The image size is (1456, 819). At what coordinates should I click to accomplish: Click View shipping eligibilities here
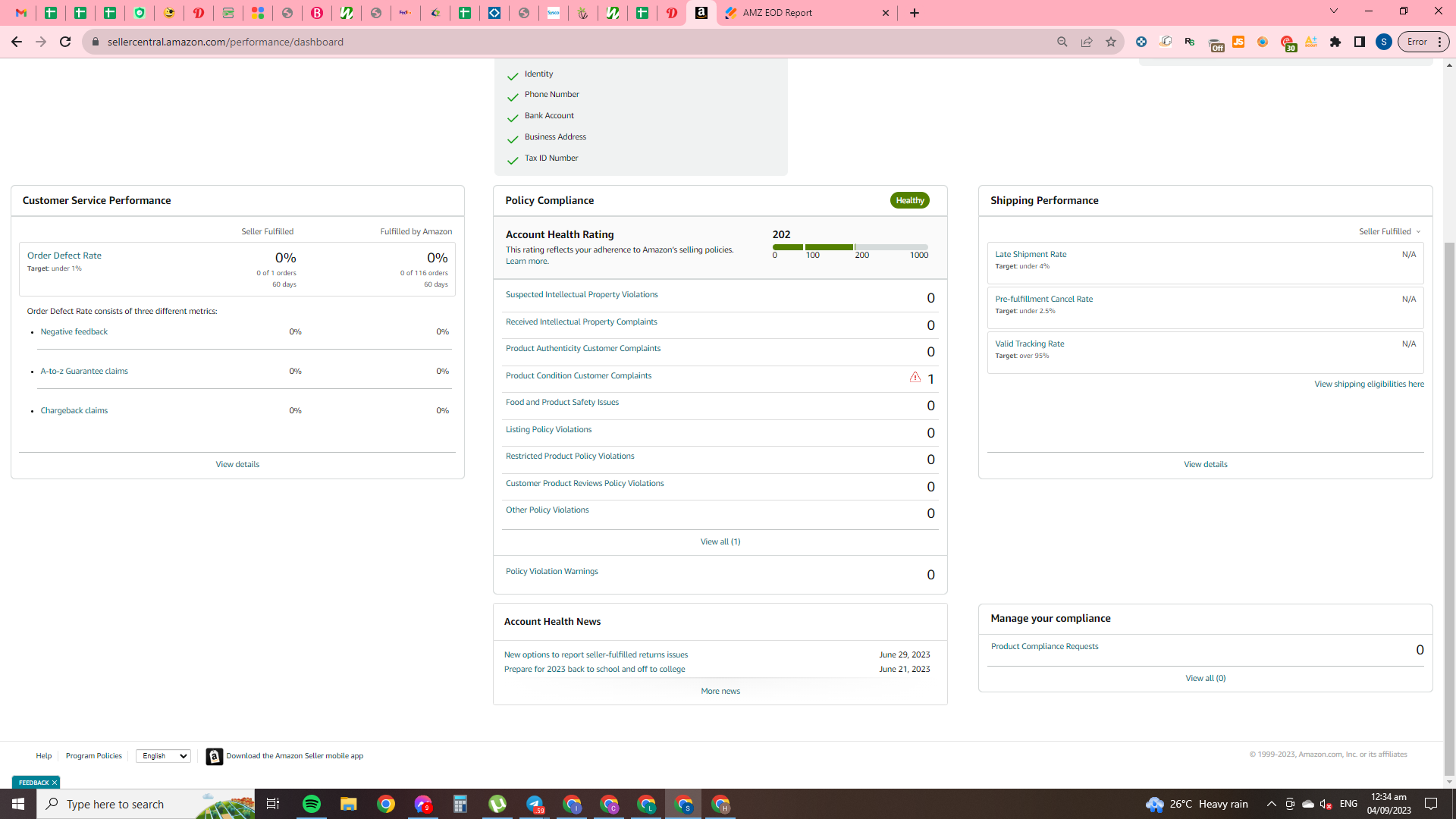(x=1369, y=384)
